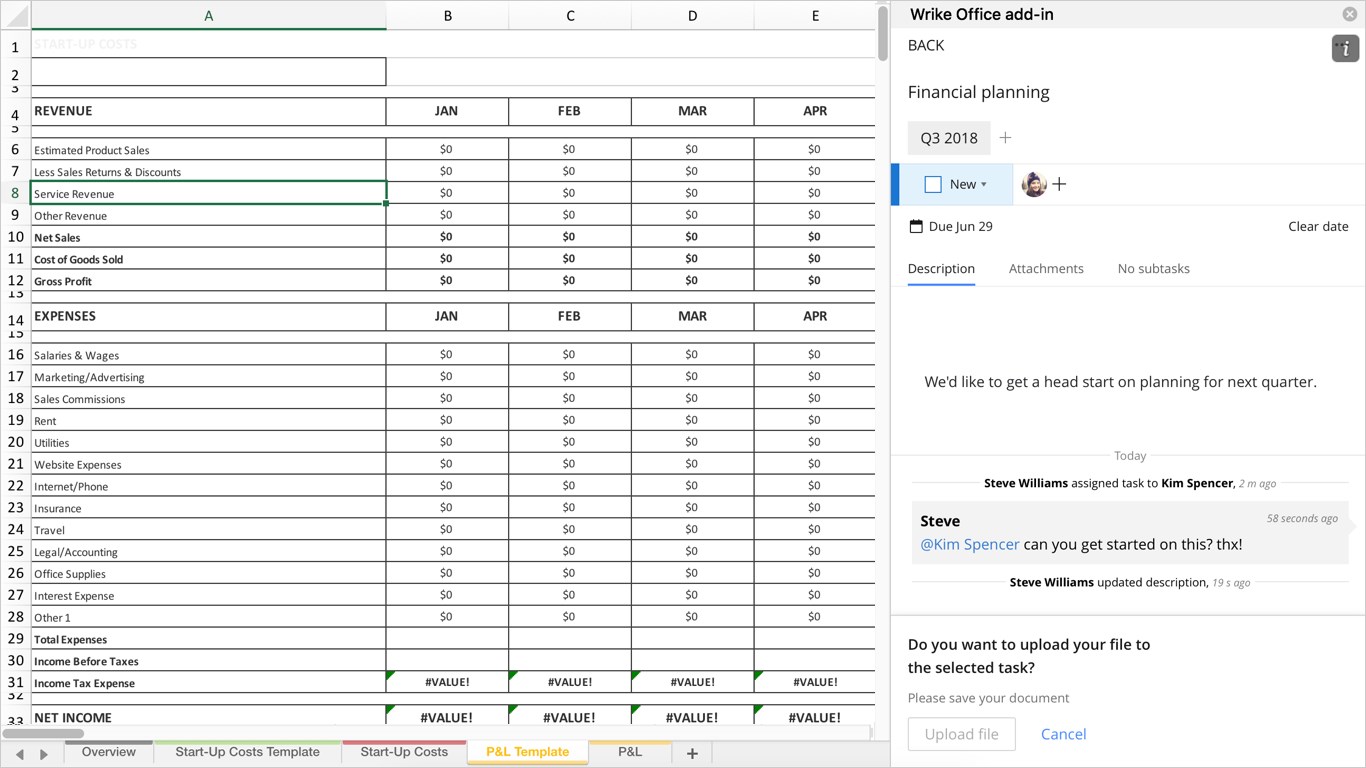
Task: Switch to the Attachments tab
Action: click(1046, 268)
